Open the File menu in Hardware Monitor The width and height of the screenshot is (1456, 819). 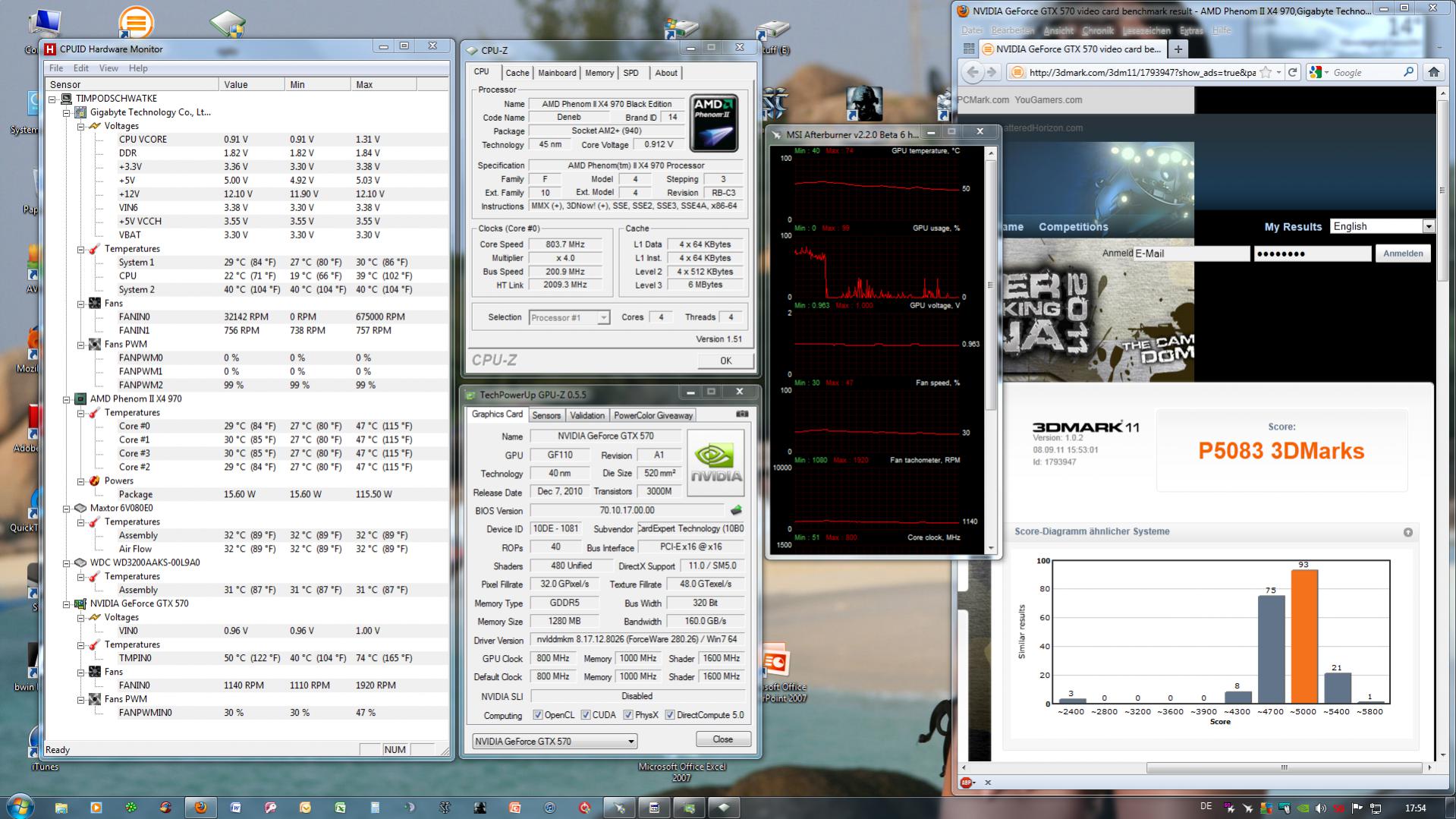point(56,68)
